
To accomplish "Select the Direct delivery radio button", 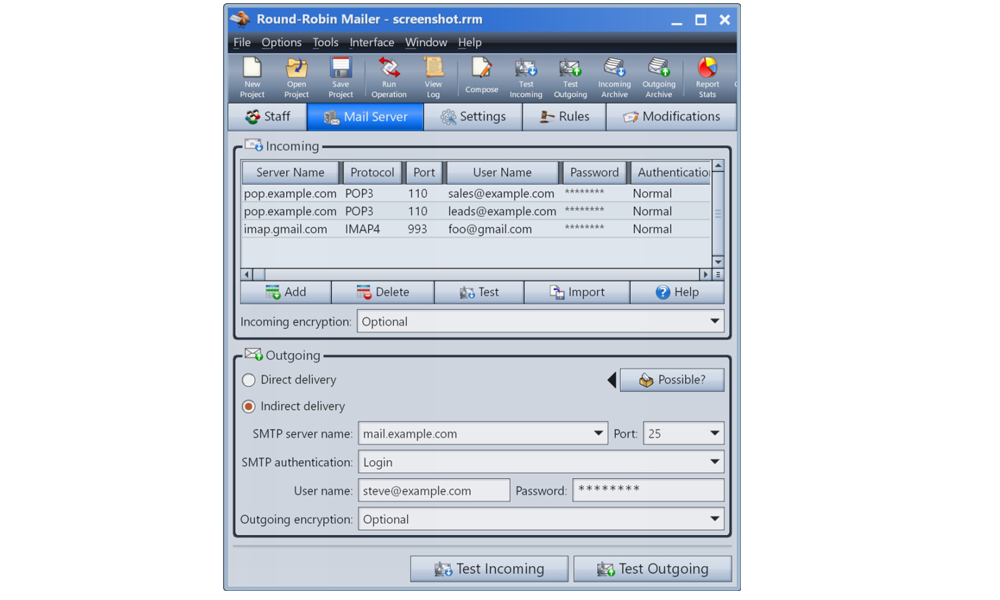I will click(249, 380).
